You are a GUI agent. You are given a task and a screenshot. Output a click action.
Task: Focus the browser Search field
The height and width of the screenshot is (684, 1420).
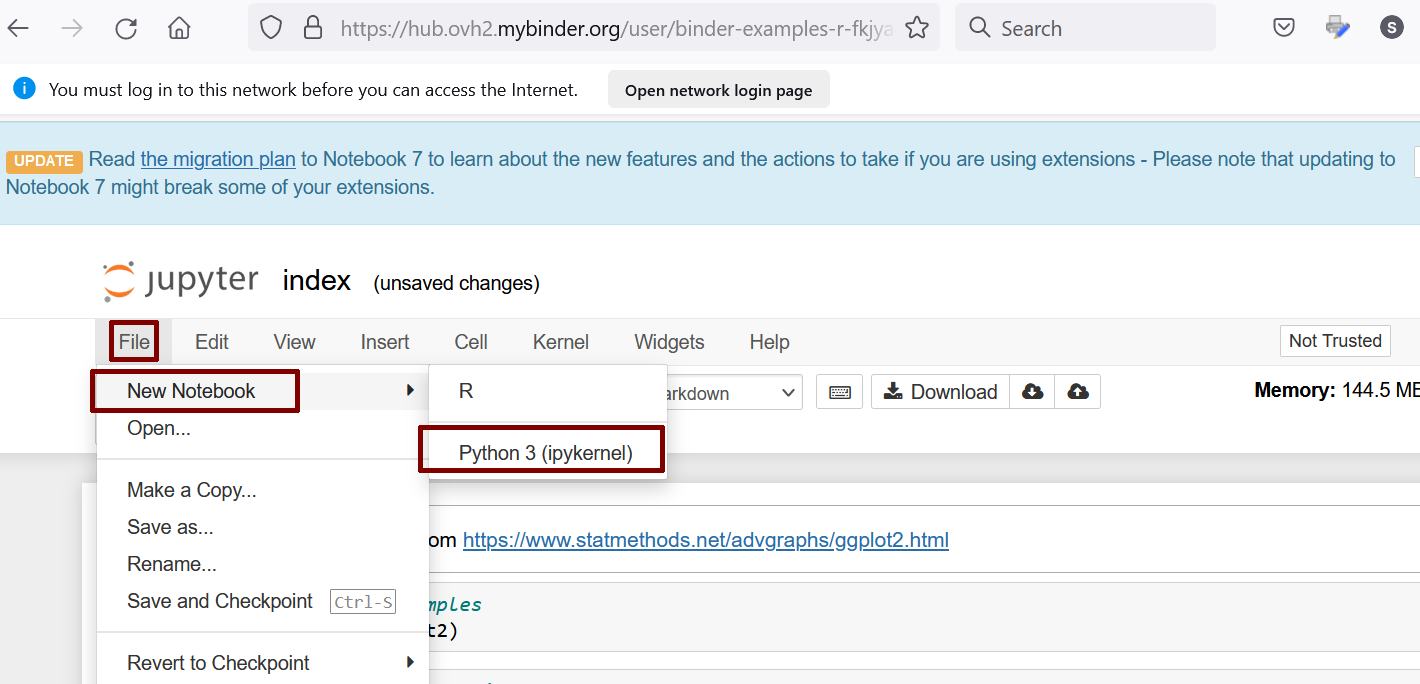[x=1085, y=28]
